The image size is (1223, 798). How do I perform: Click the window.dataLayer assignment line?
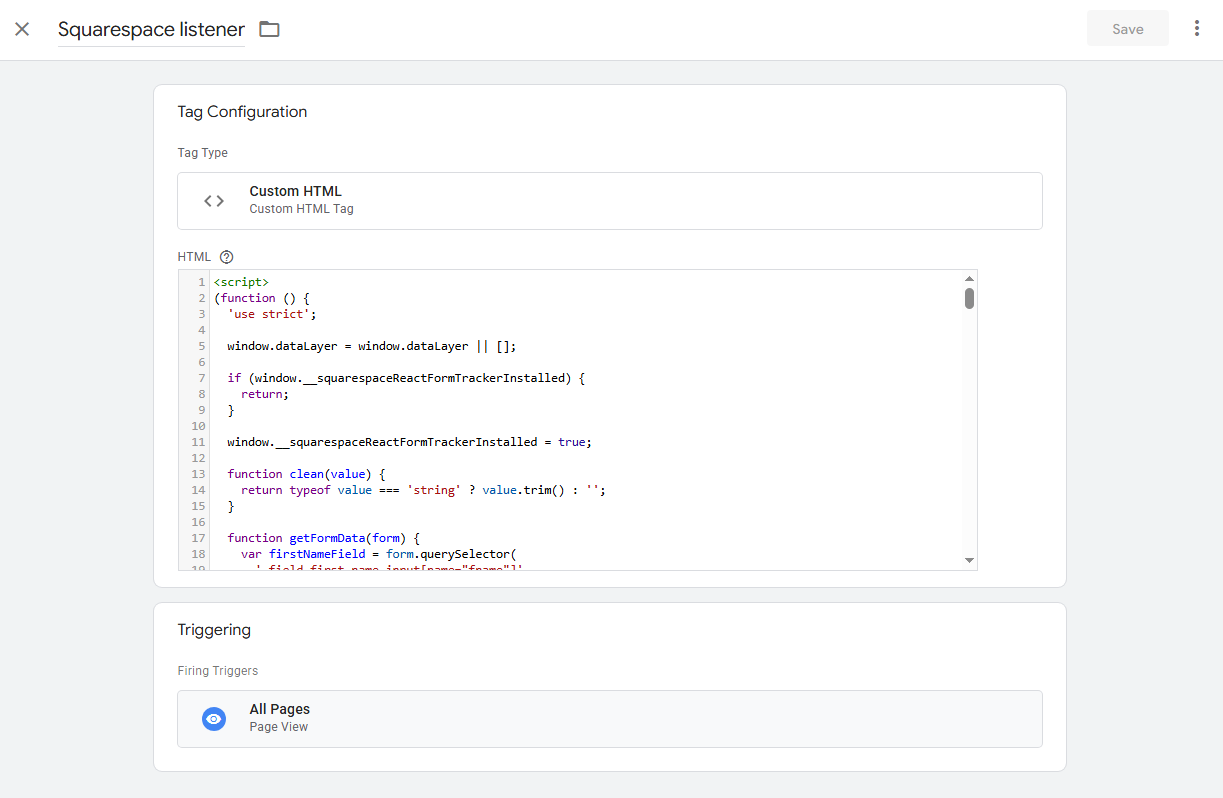pos(371,346)
